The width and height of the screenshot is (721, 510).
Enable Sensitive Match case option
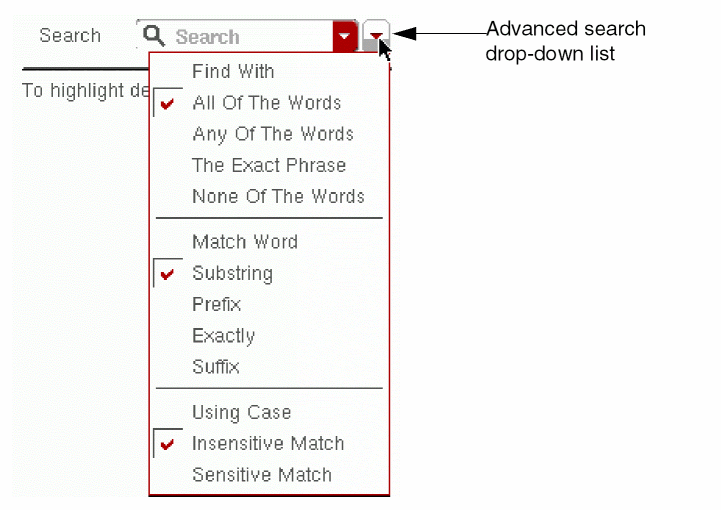[x=261, y=475]
